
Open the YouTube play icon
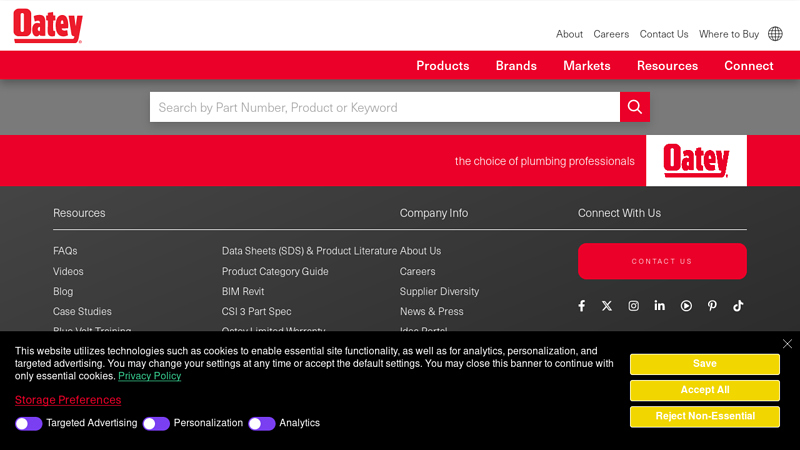pyautogui.click(x=686, y=306)
